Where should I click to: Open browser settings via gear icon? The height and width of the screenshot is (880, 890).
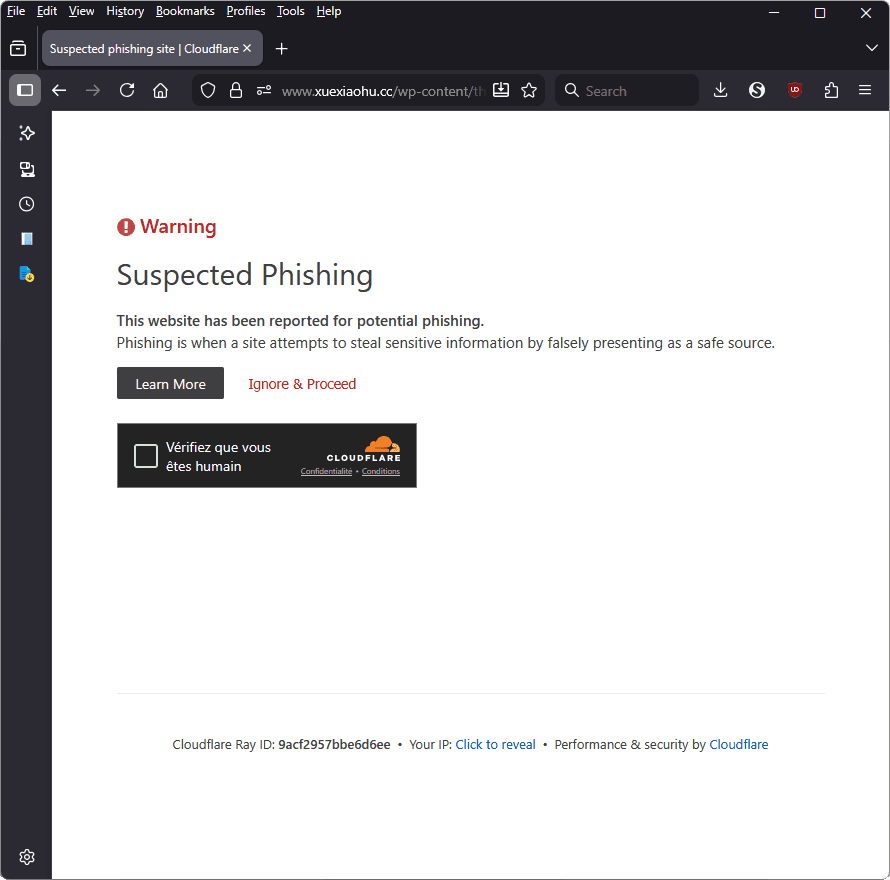click(26, 857)
